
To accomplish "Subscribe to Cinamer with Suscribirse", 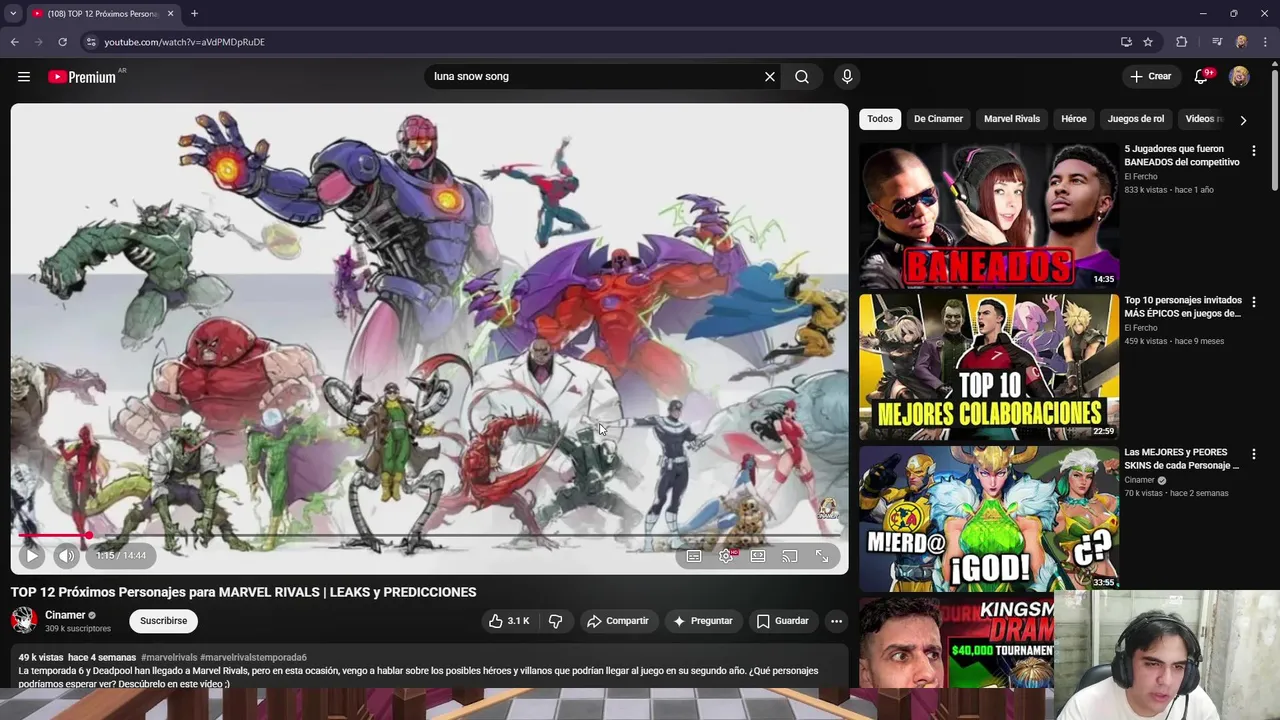I will [x=163, y=621].
